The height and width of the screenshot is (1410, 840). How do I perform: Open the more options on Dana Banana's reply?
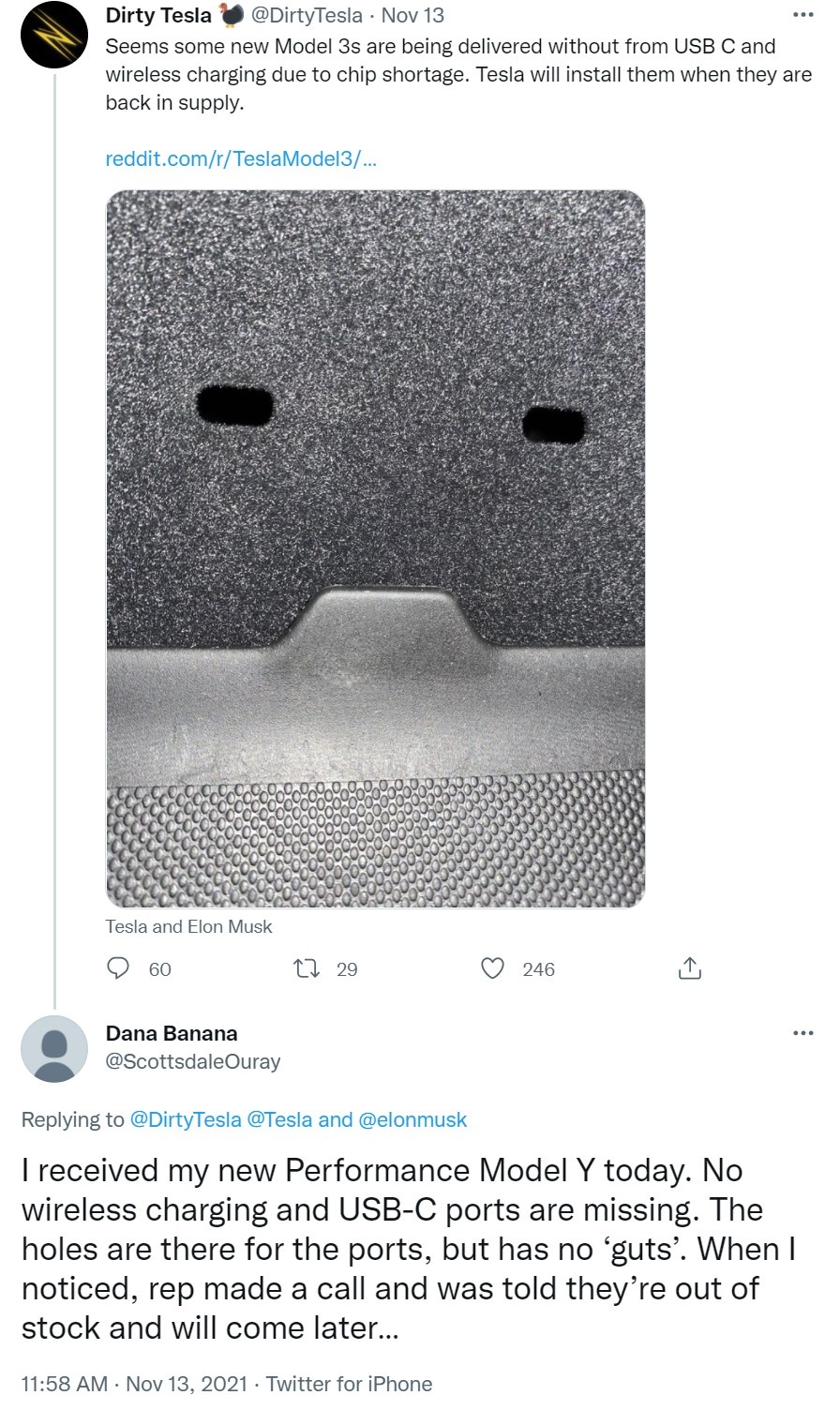(x=802, y=1033)
